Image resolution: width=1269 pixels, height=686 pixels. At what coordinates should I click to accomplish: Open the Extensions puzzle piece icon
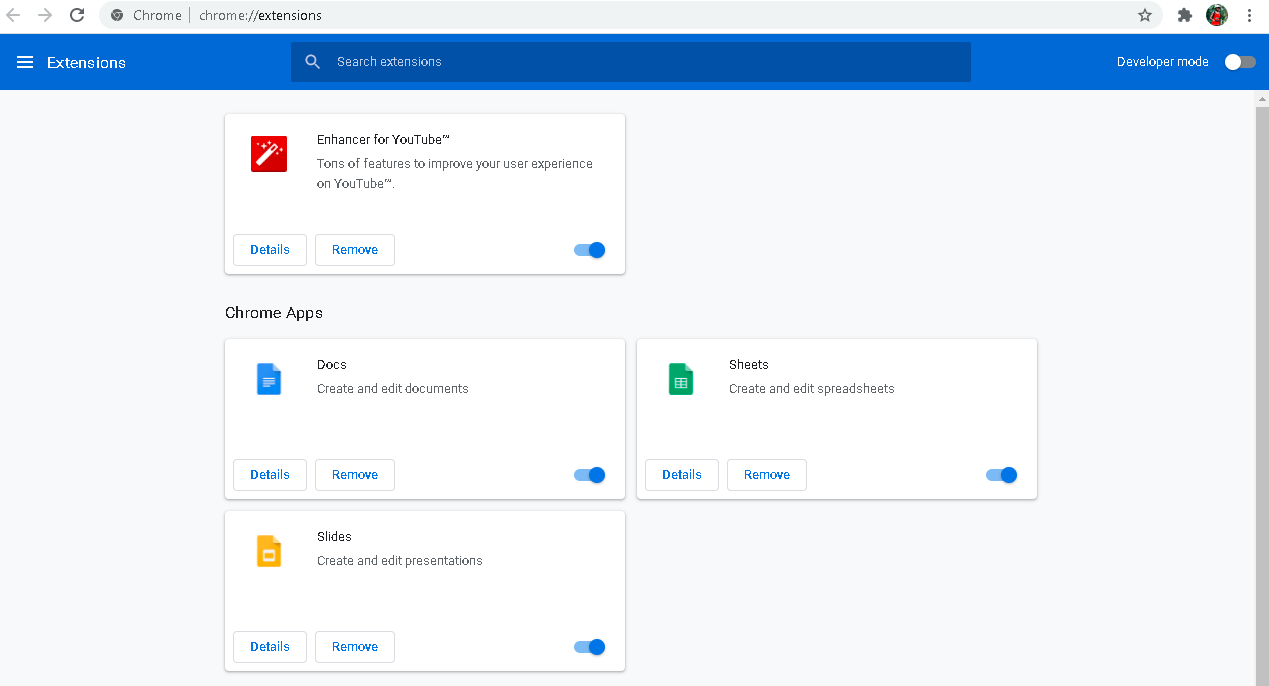pyautogui.click(x=1185, y=15)
